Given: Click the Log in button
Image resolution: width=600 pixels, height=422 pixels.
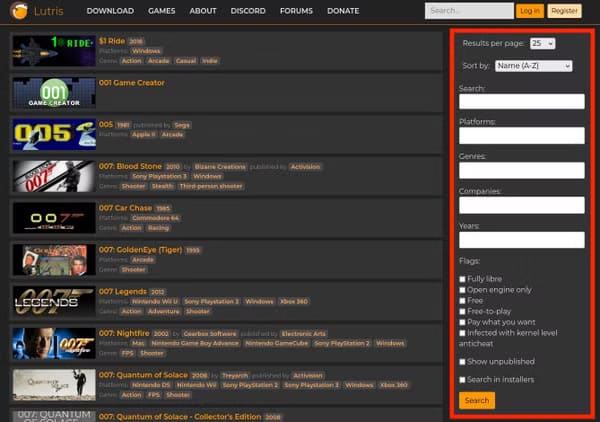Looking at the screenshot, I should click(x=530, y=11).
